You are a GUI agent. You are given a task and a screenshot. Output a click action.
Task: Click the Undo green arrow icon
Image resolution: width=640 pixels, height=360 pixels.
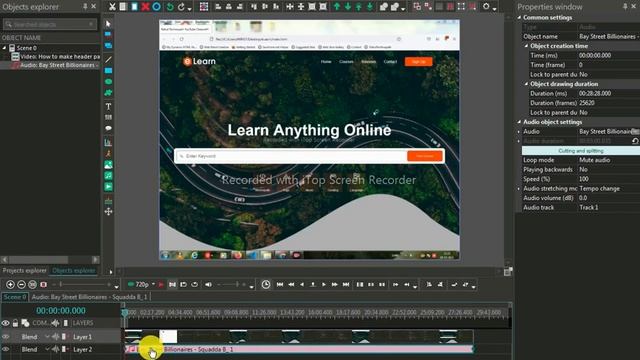pyautogui.click(x=169, y=7)
